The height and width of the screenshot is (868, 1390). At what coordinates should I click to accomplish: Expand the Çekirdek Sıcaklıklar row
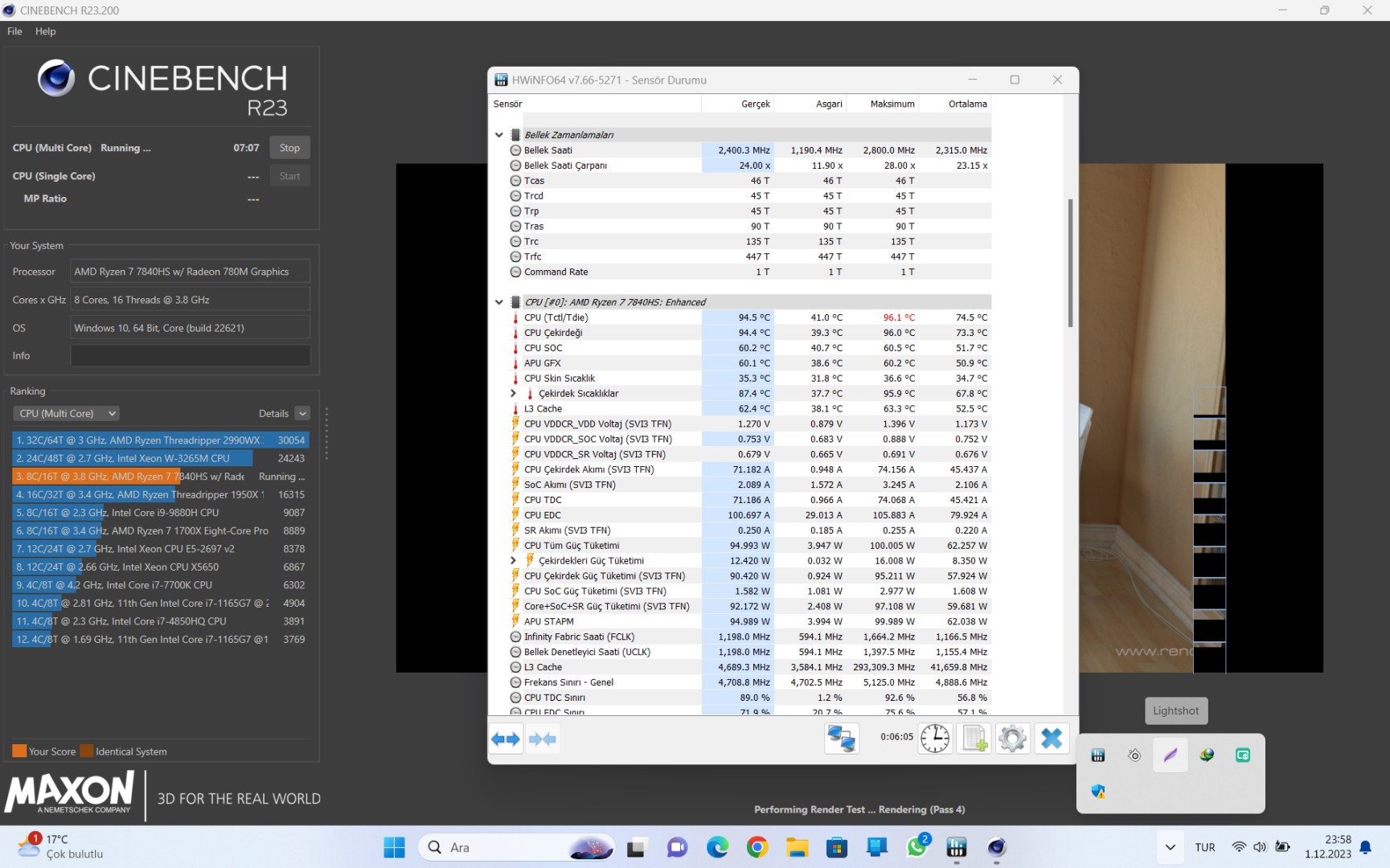514,394
